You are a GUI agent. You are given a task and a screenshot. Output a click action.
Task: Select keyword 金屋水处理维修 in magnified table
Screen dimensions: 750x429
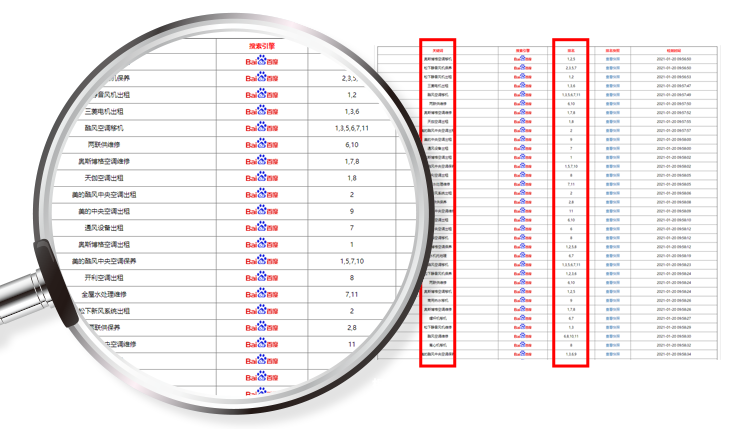pyautogui.click(x=104, y=294)
